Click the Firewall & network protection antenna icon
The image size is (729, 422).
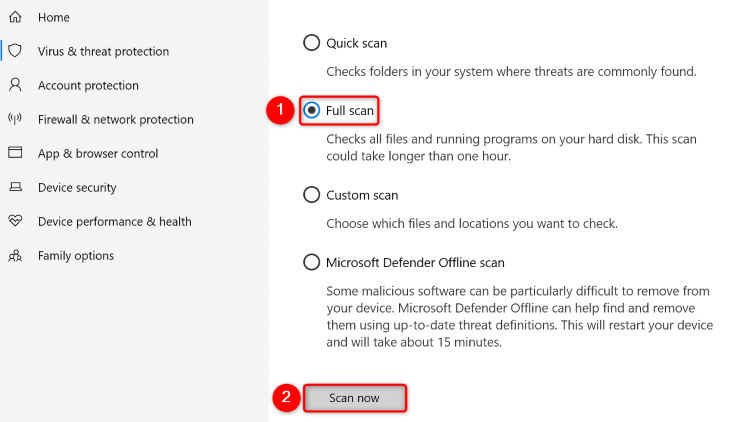[x=15, y=119]
